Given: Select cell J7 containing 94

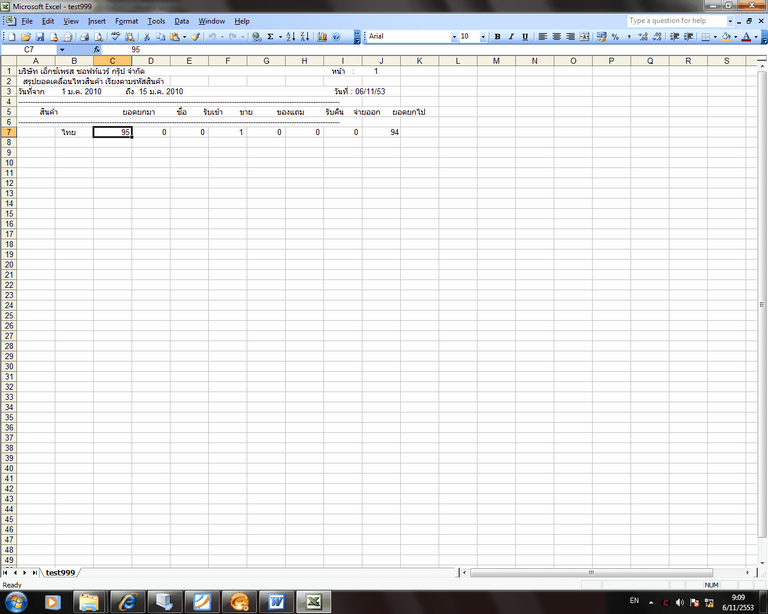Looking at the screenshot, I should 381,132.
